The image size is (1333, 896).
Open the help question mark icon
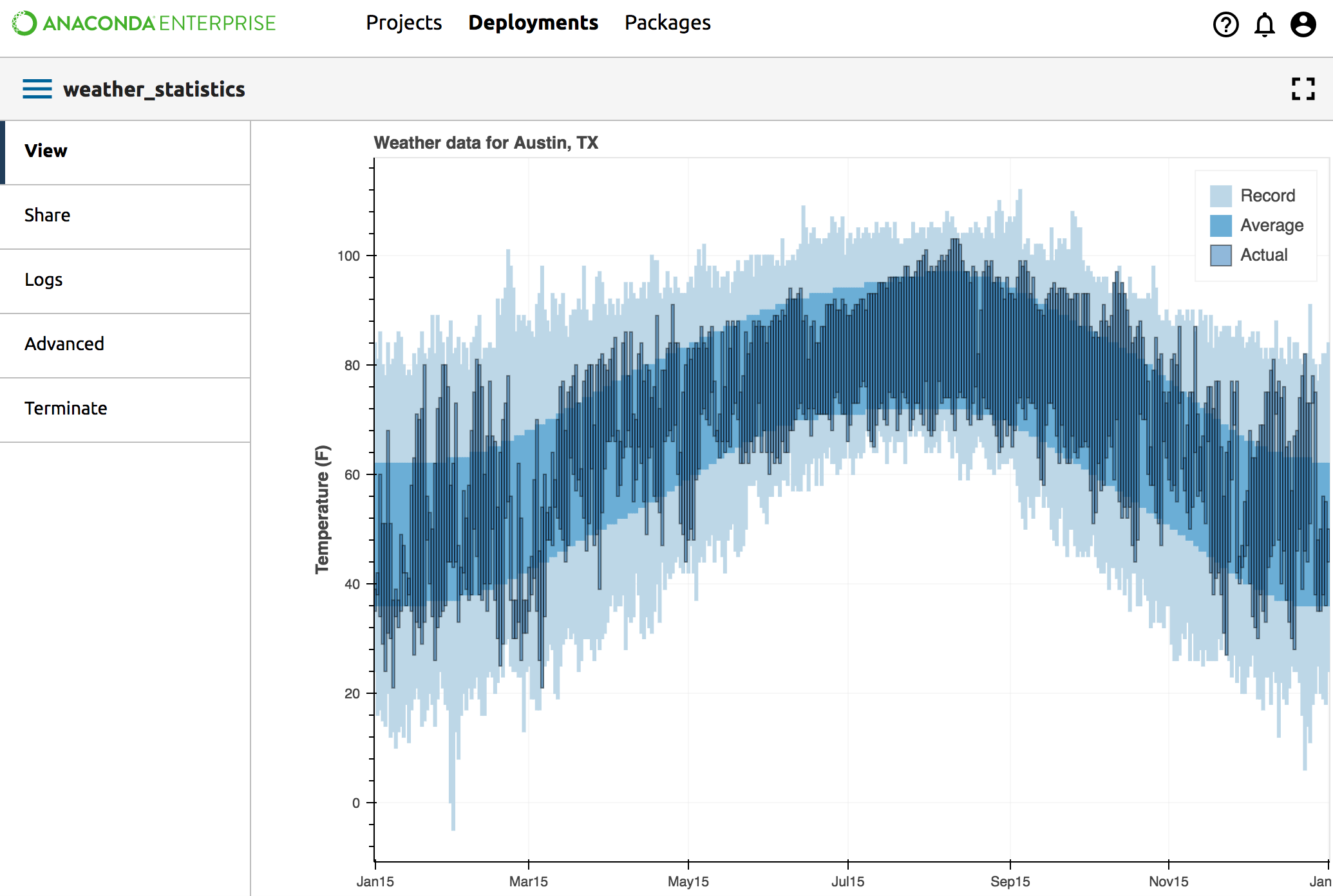point(1225,24)
